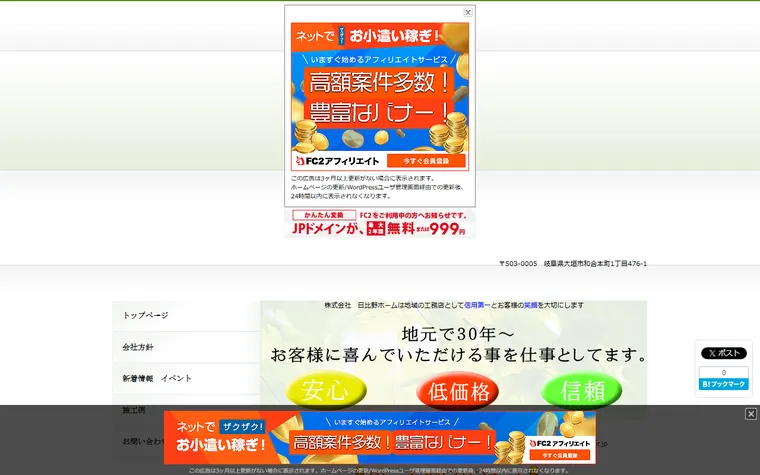Click the 地元で30年〜 headline text
Viewport: 760px width, 475px height.
click(458, 334)
